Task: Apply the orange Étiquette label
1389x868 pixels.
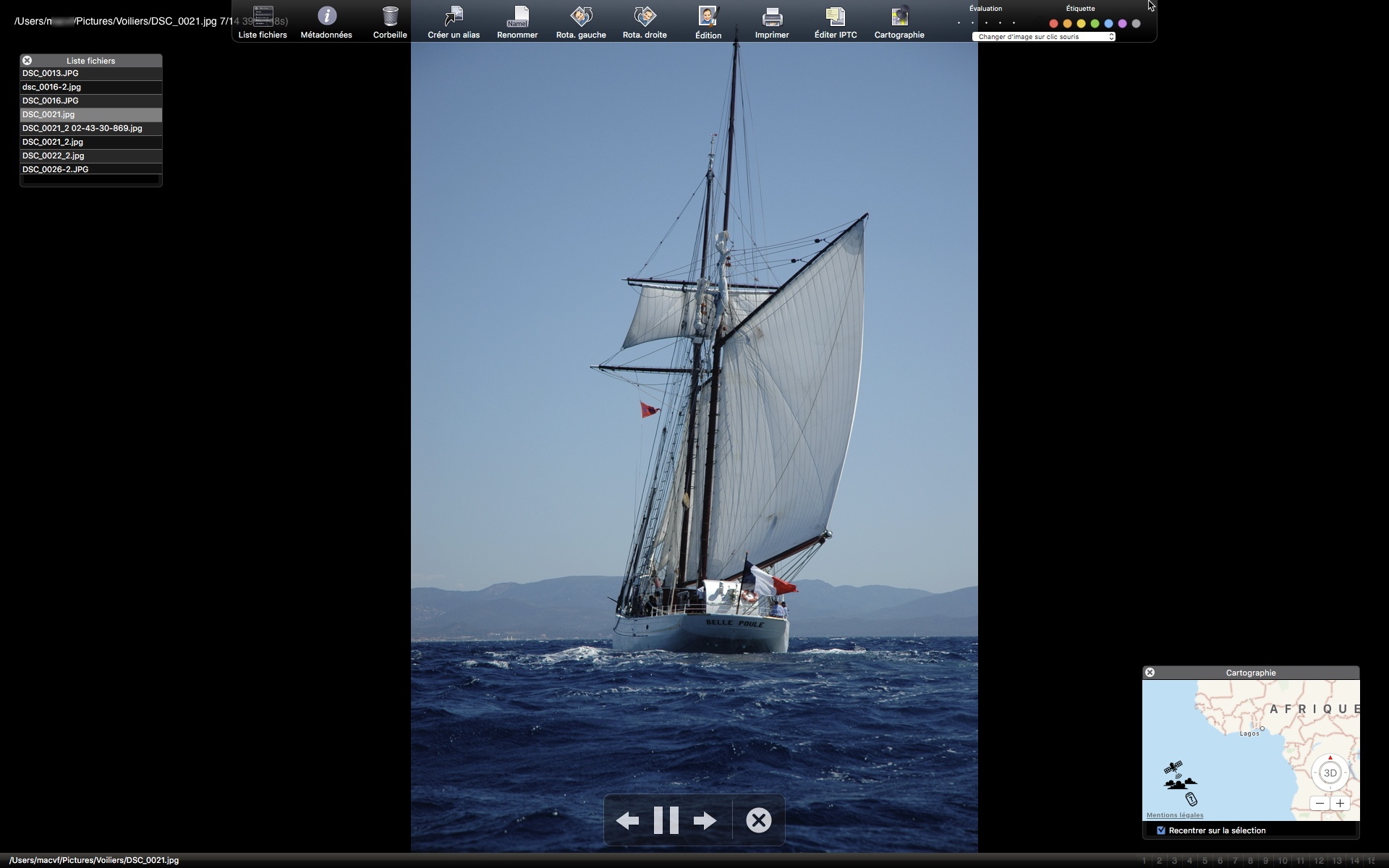Action: [1067, 24]
